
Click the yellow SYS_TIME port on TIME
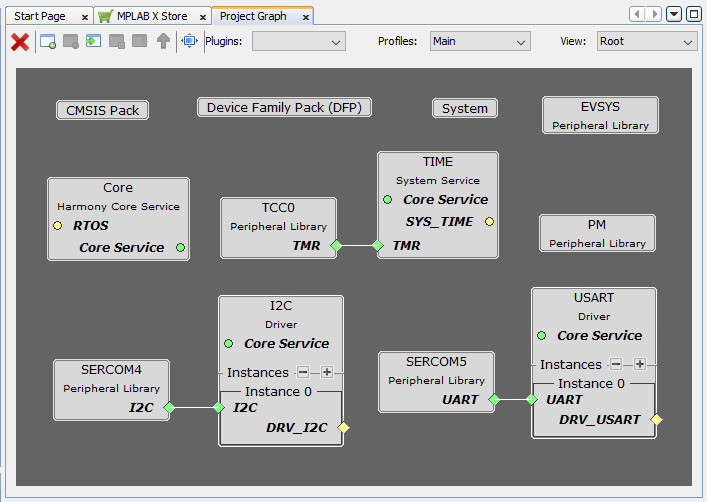(x=489, y=221)
